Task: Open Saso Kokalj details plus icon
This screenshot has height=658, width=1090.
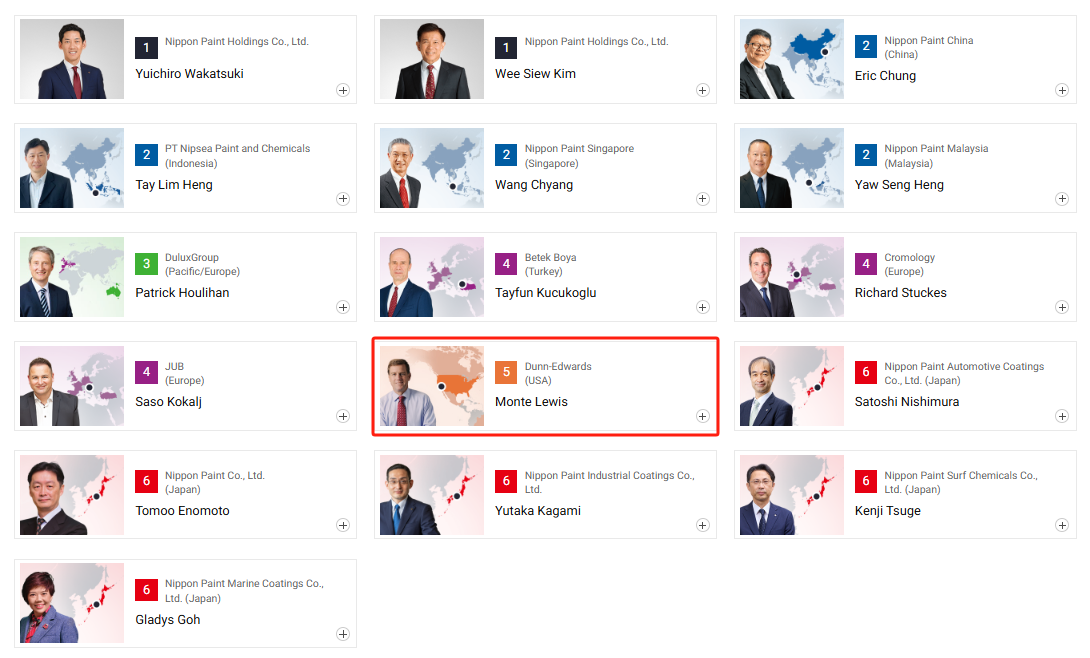Action: coord(343,416)
